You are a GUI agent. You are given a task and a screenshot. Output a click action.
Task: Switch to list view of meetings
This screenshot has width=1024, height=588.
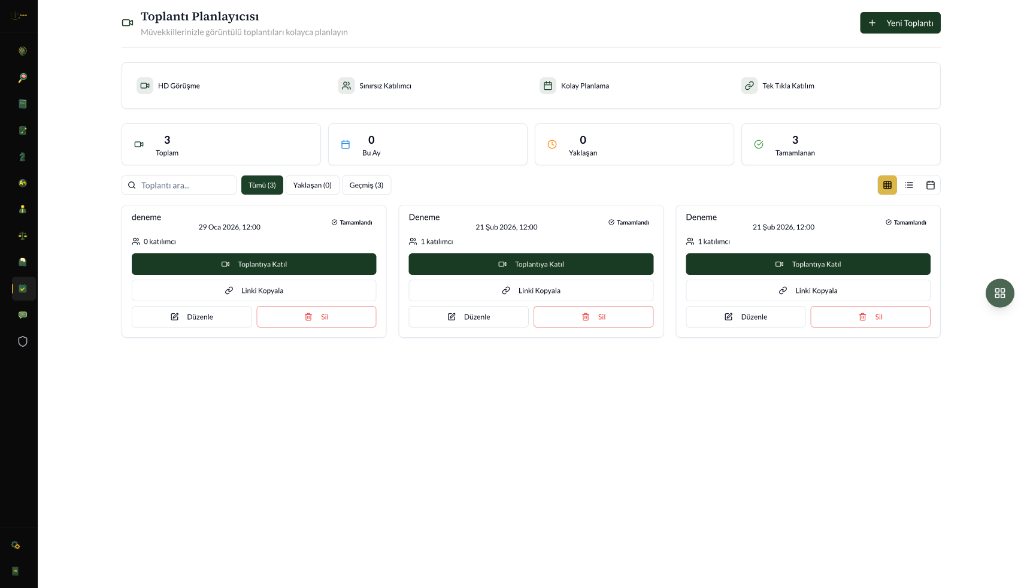tap(909, 185)
